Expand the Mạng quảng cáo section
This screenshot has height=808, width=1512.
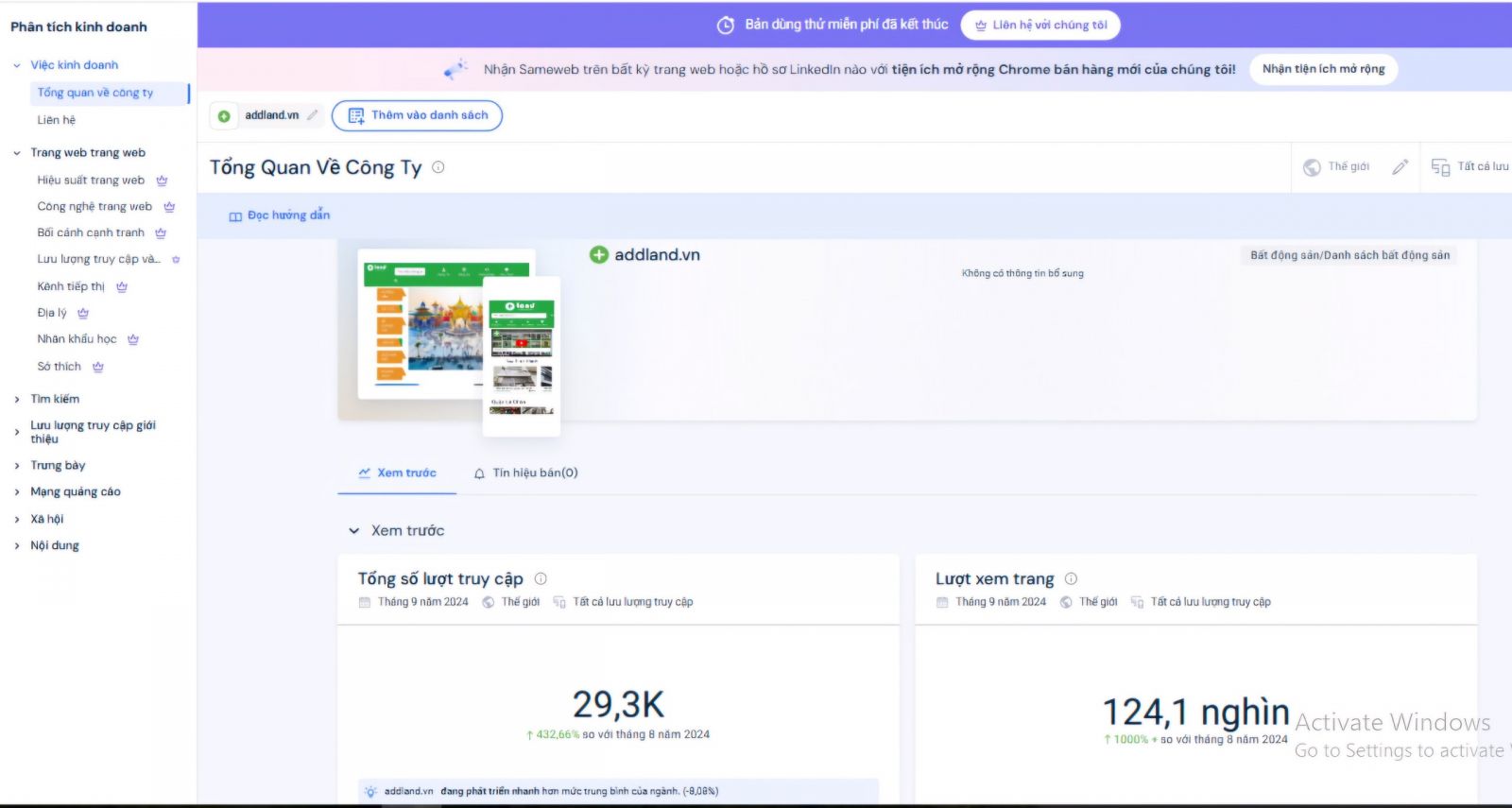point(17,492)
